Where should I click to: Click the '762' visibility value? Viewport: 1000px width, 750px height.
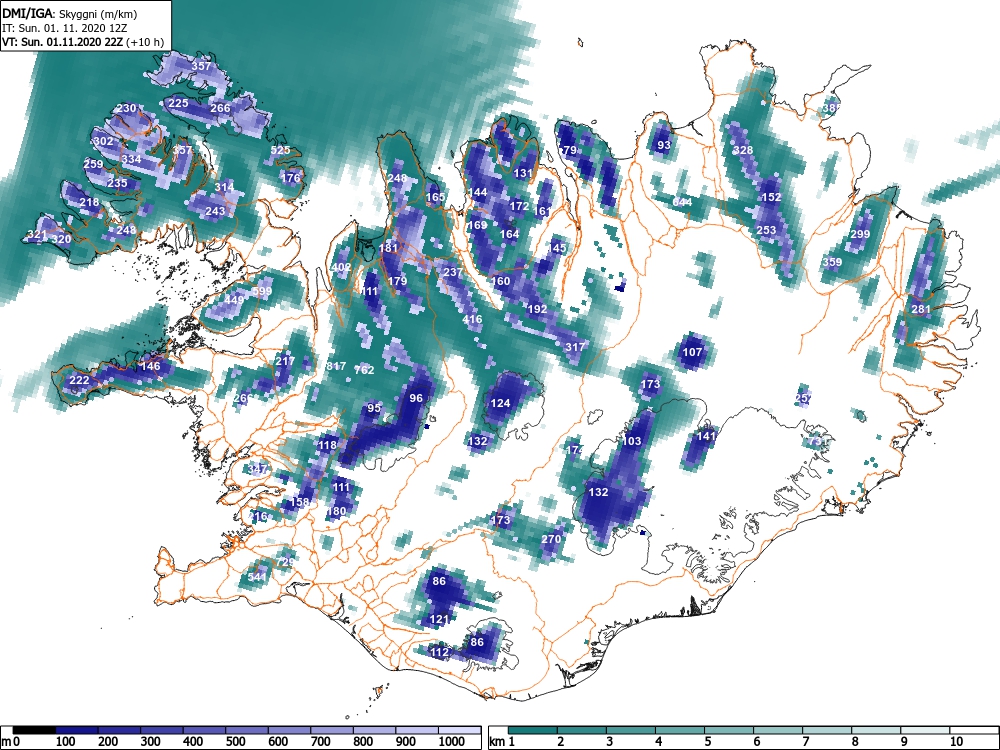[x=364, y=370]
